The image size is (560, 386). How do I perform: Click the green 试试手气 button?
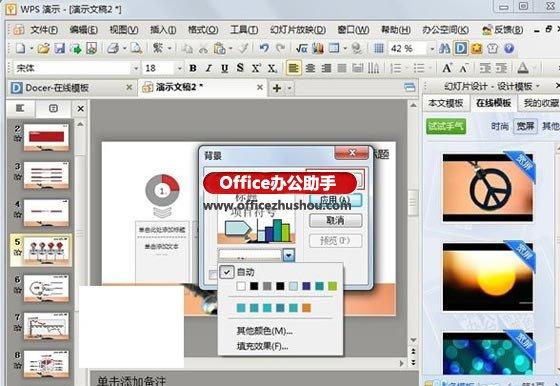446,126
